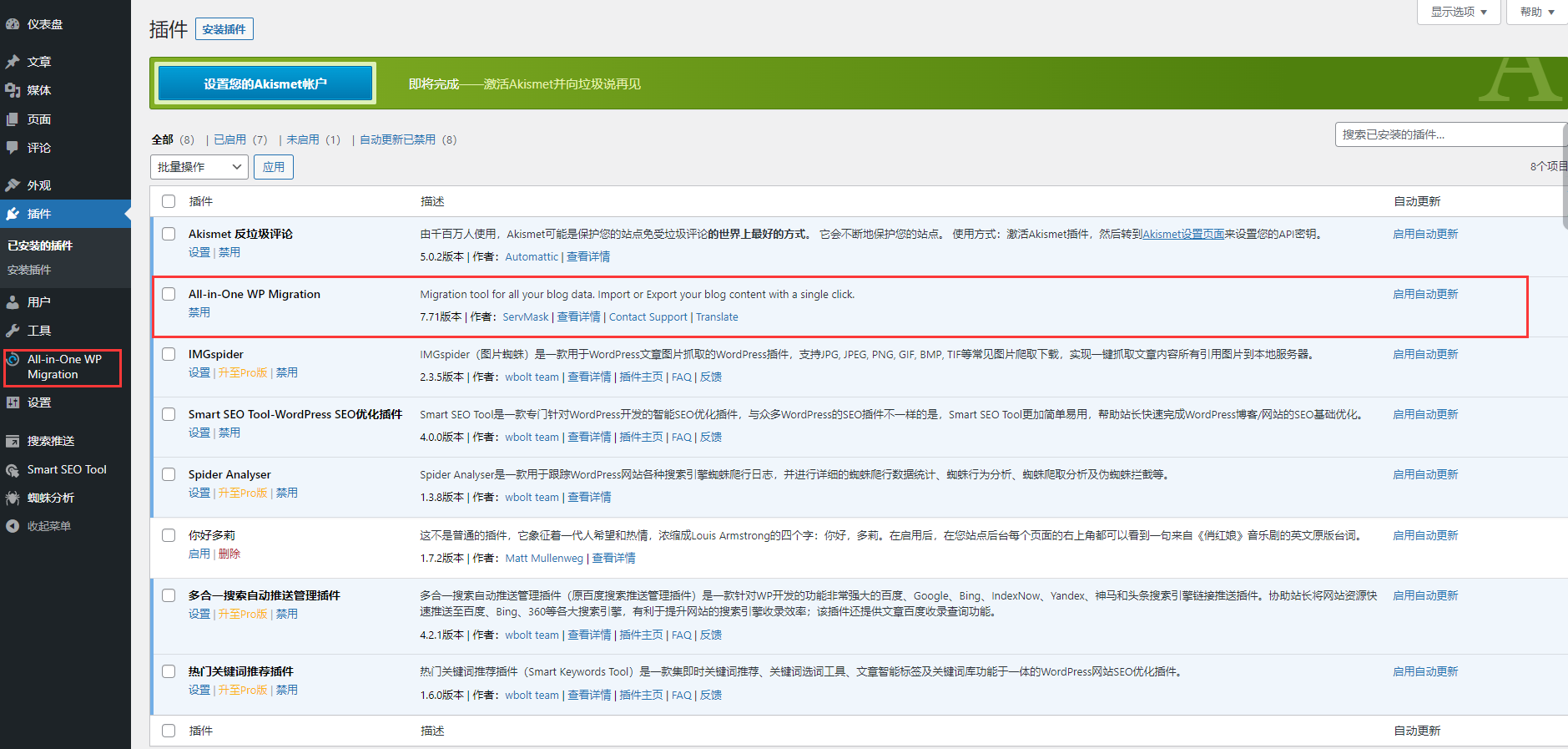Click the Tools wrench icon

(x=13, y=331)
